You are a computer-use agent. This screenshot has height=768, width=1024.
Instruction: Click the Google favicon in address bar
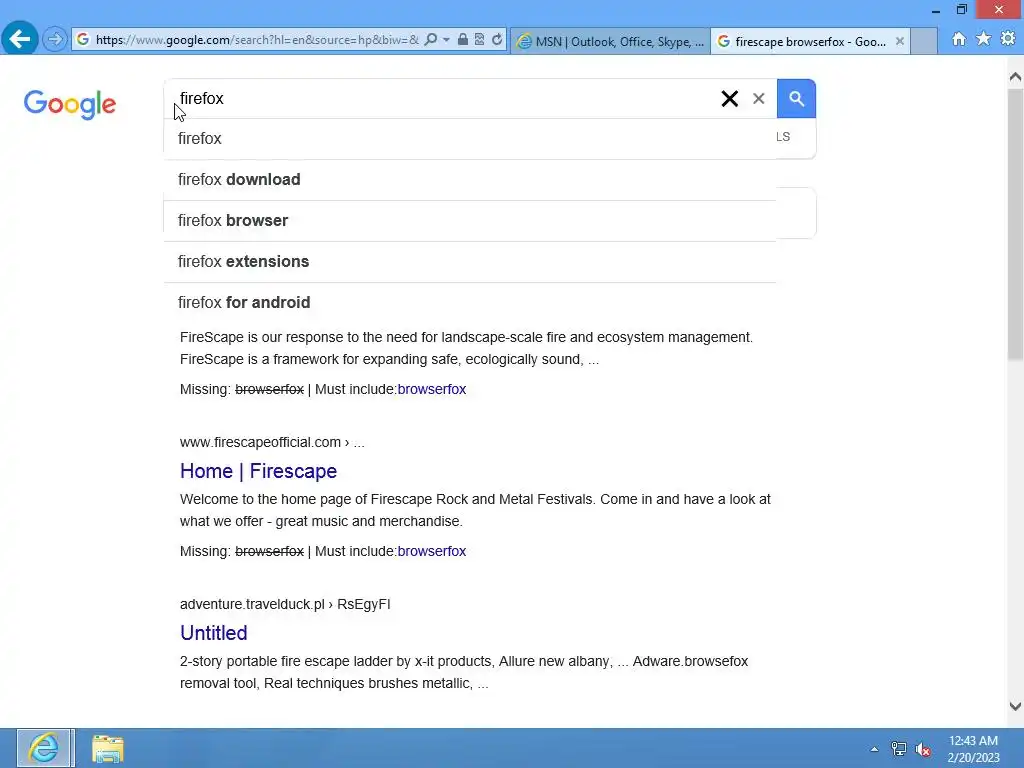point(83,40)
